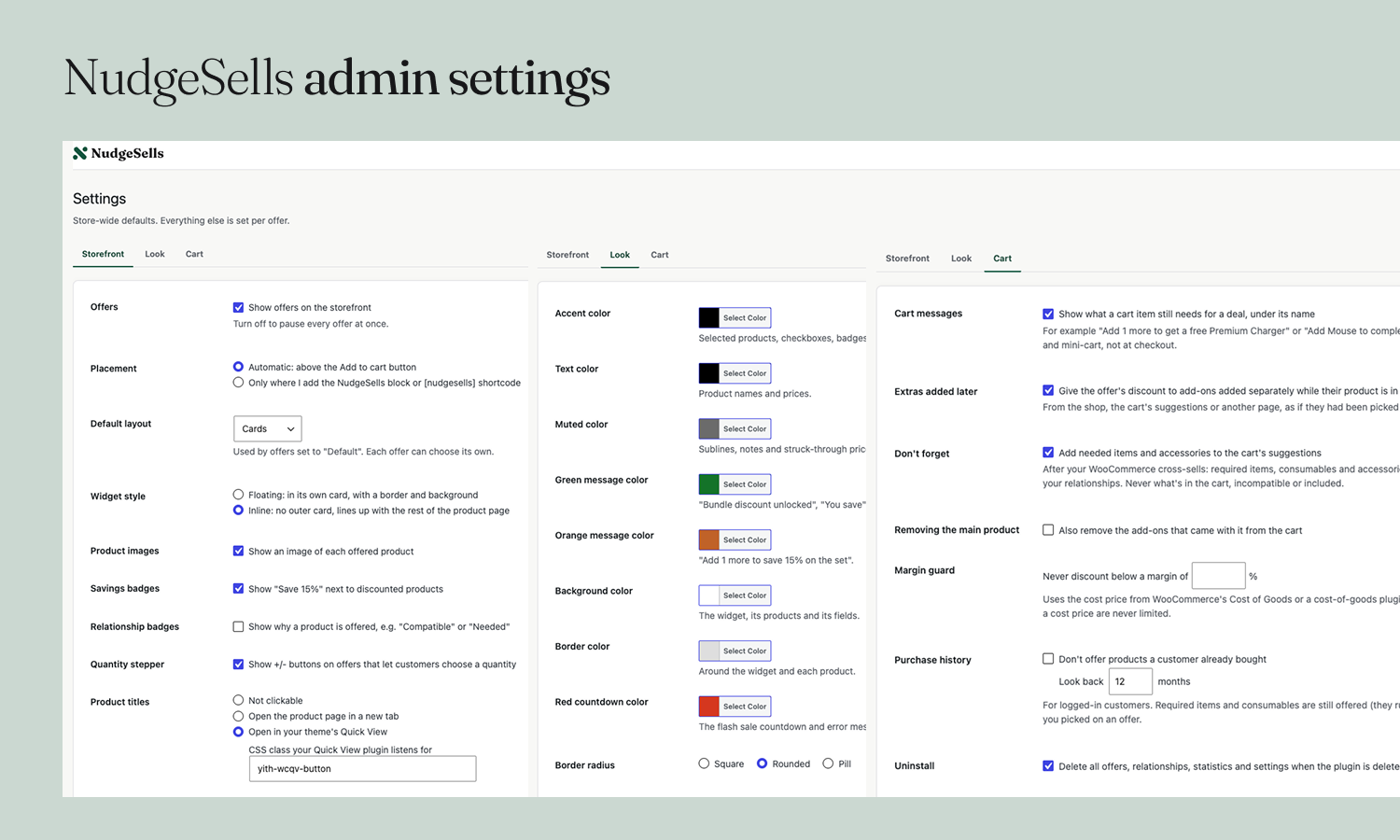
Task: Click the Quick View CSS class field
Action: pos(363,768)
